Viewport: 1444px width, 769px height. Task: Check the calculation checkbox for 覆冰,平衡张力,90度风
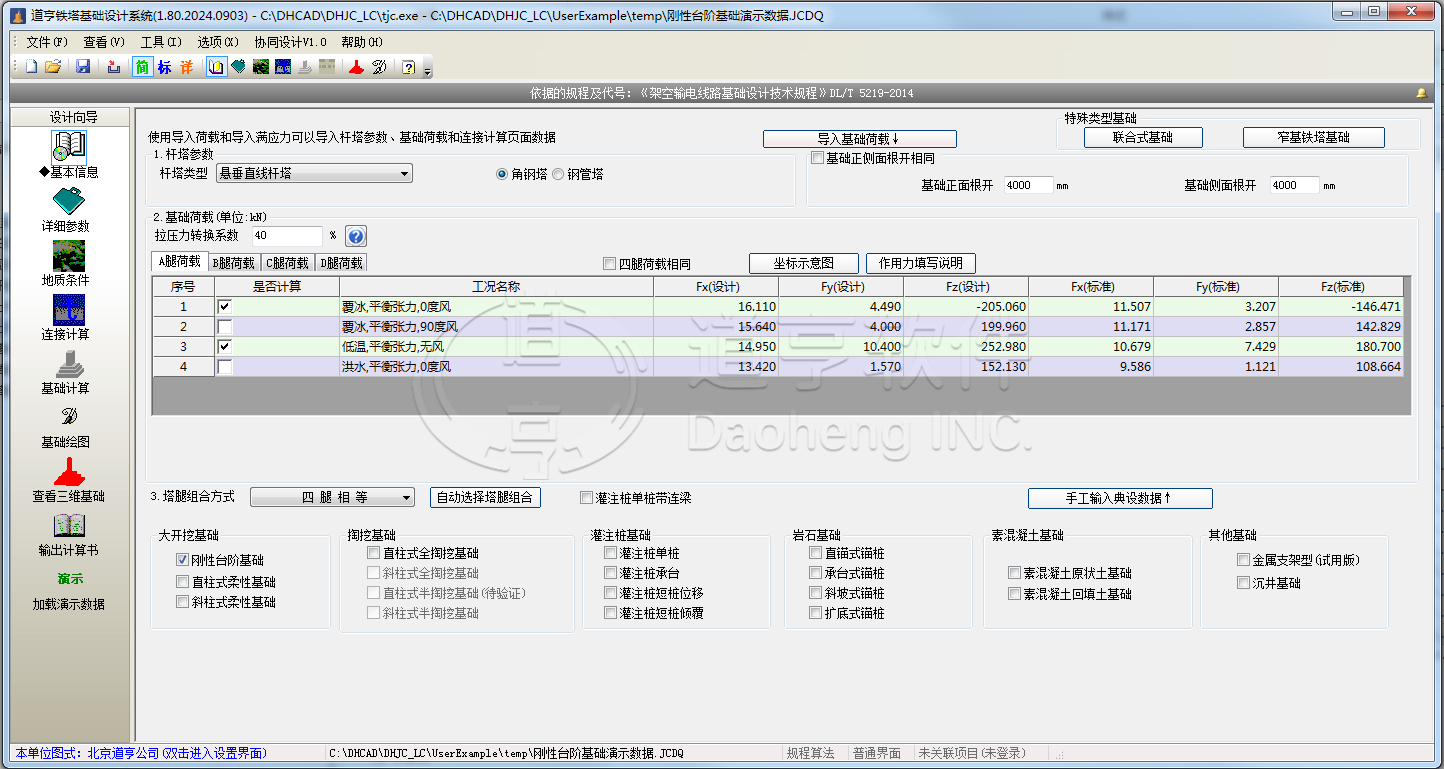[x=225, y=327]
